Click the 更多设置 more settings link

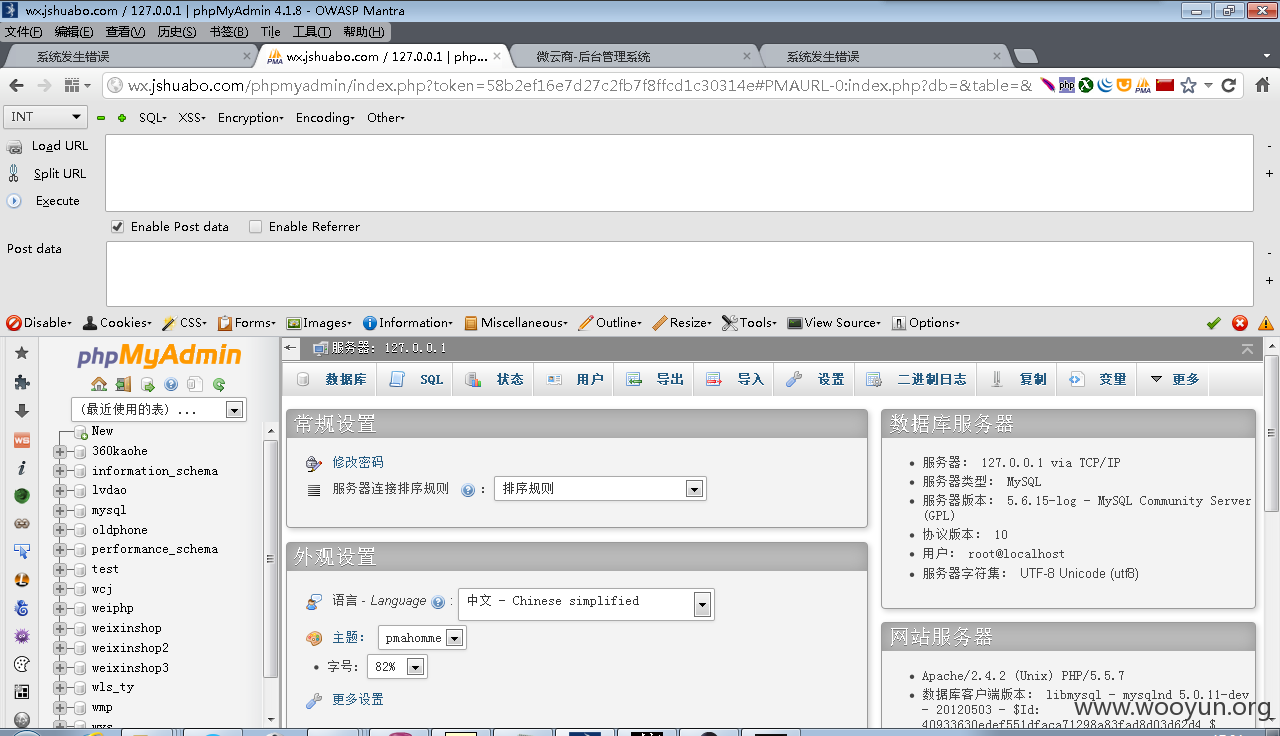358,700
